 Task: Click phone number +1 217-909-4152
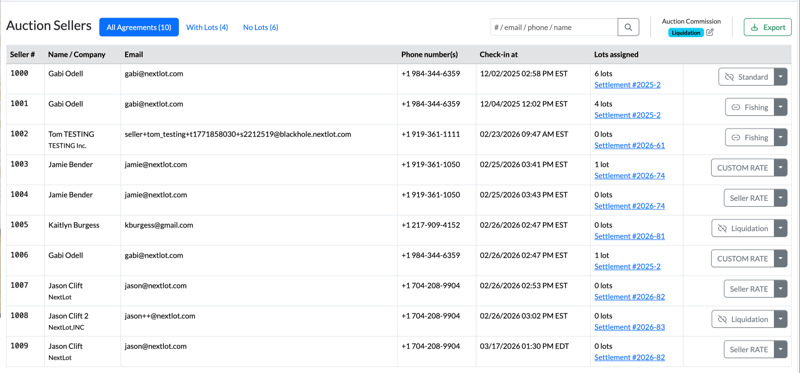click(x=431, y=225)
